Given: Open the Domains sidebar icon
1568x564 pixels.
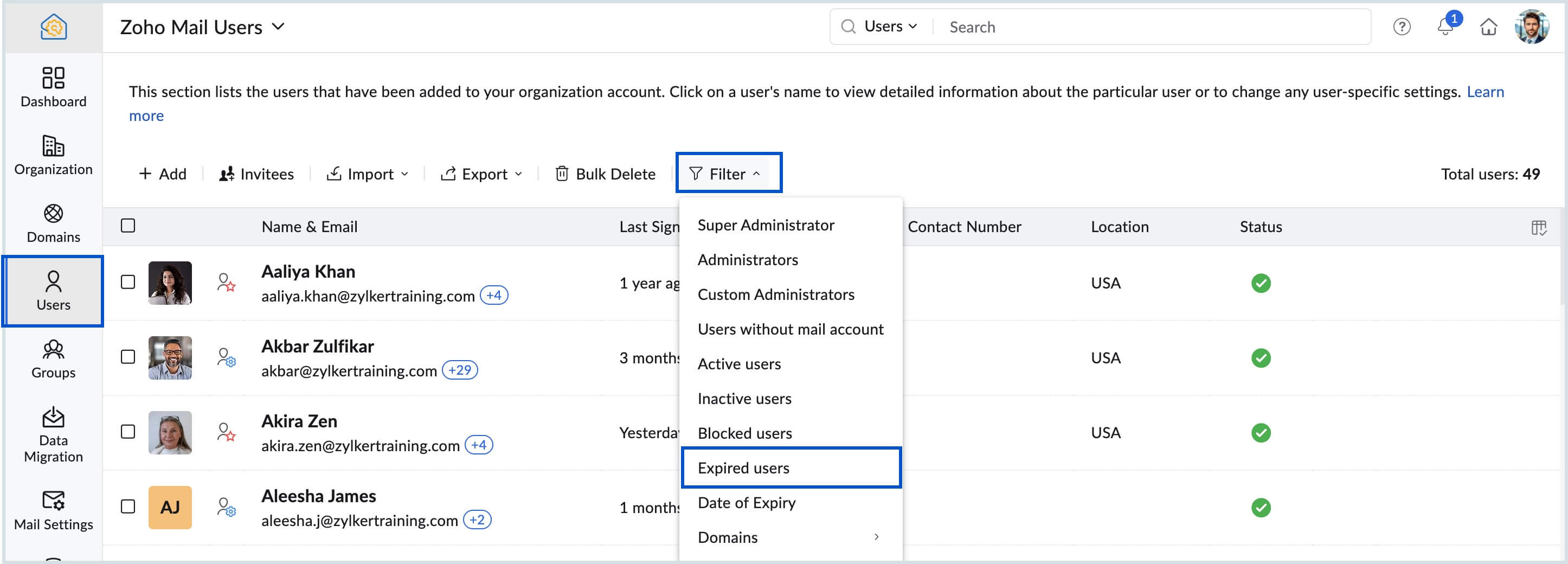Looking at the screenshot, I should point(53,223).
